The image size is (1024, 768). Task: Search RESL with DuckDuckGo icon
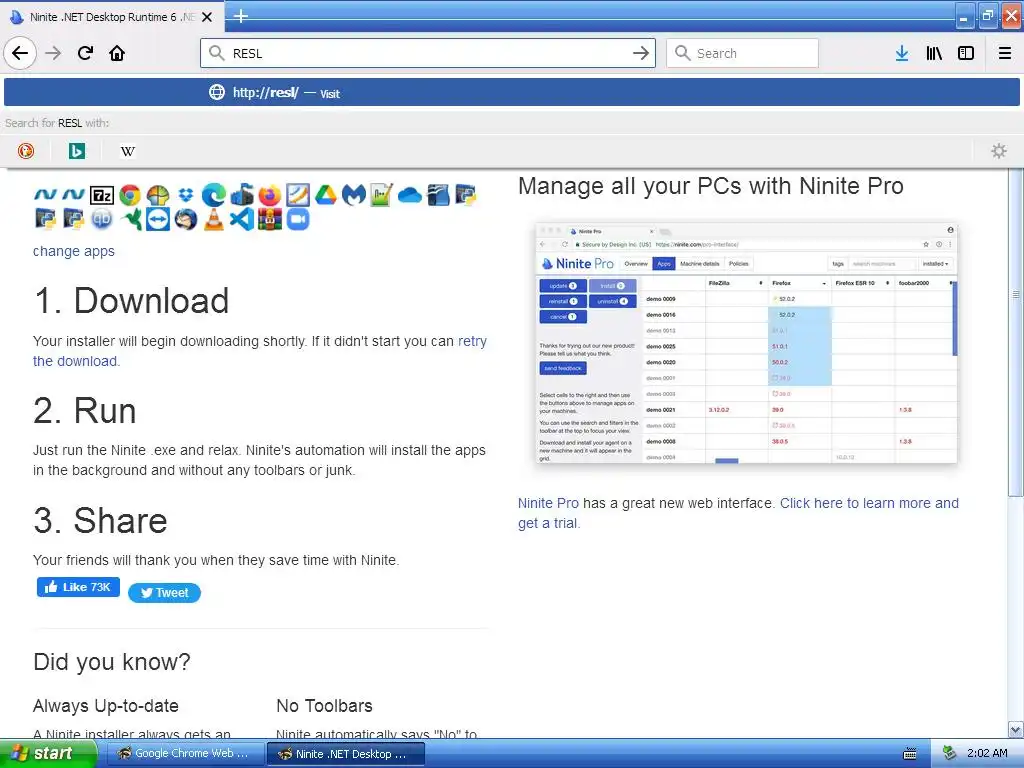point(25,151)
